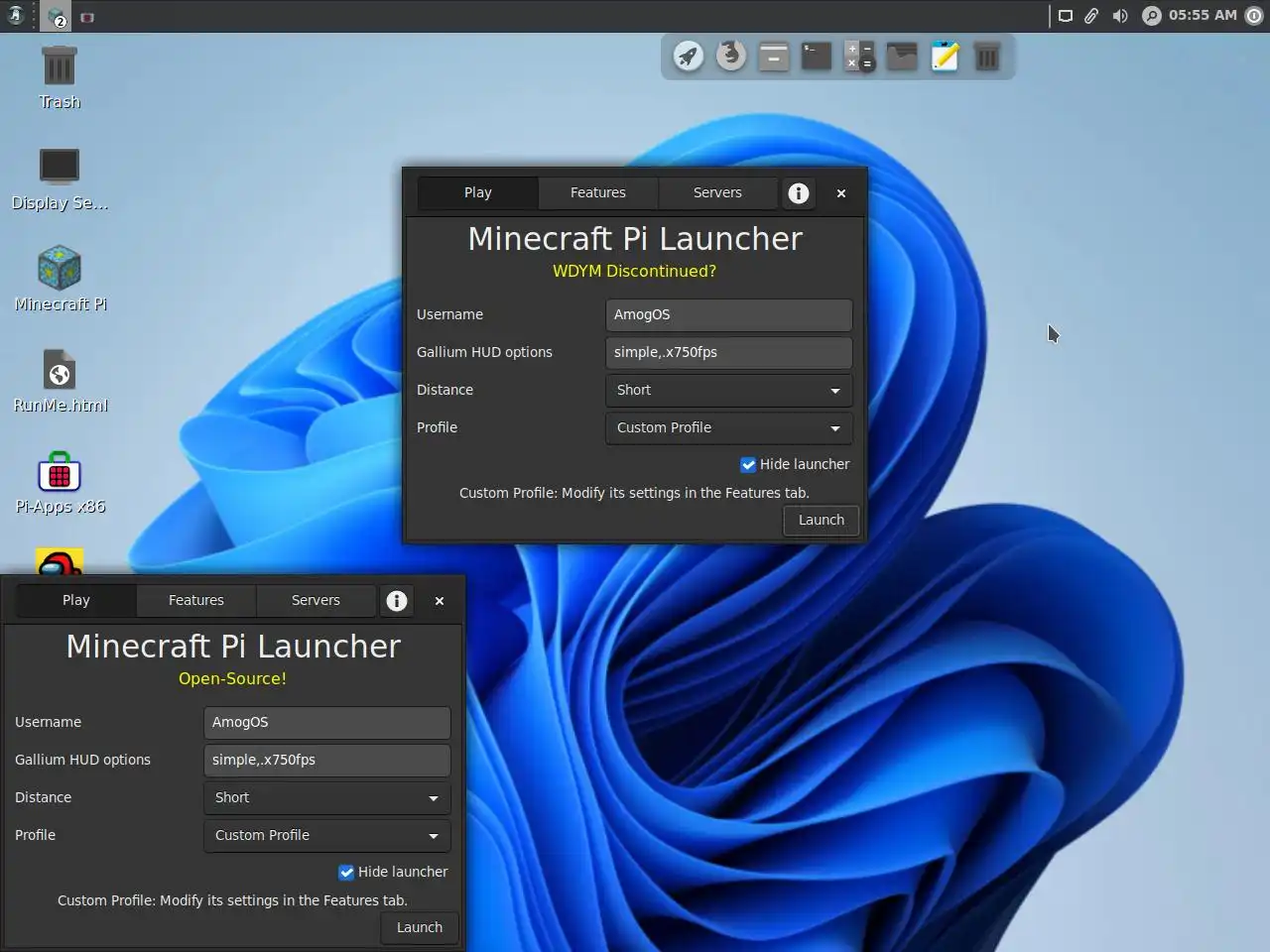The height and width of the screenshot is (952, 1270).
Task: Launch the Firefox browser from the dock
Action: click(x=731, y=57)
